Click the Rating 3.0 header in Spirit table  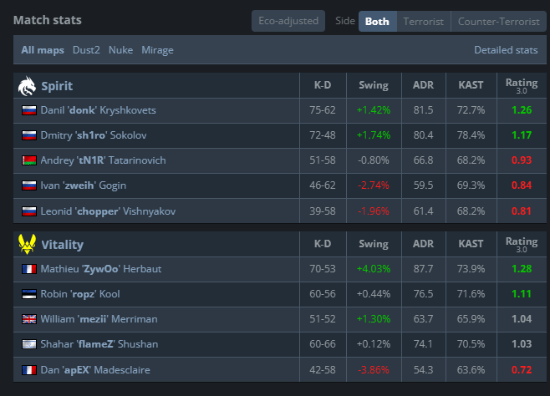click(522, 86)
